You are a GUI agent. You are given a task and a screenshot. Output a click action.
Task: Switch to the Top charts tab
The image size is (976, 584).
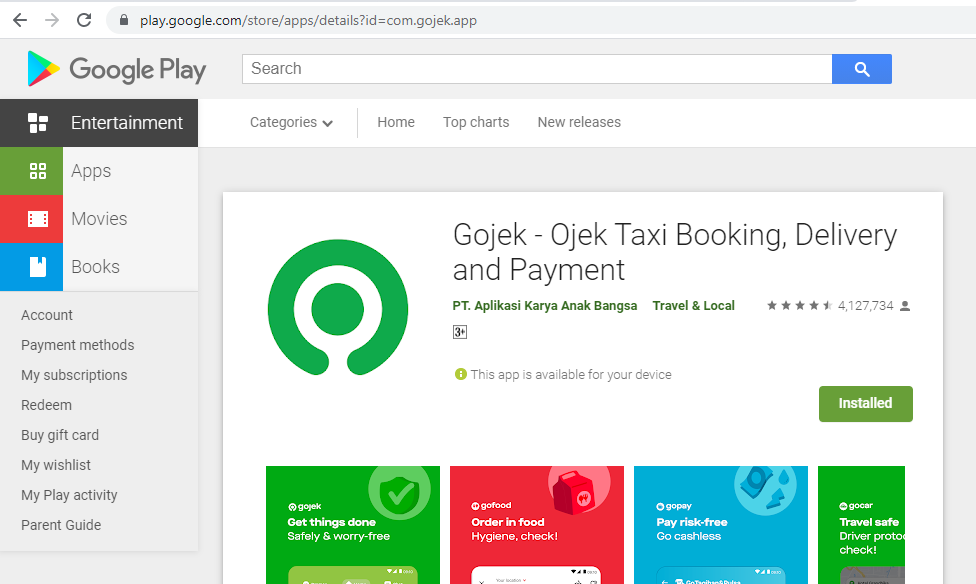[x=475, y=122]
